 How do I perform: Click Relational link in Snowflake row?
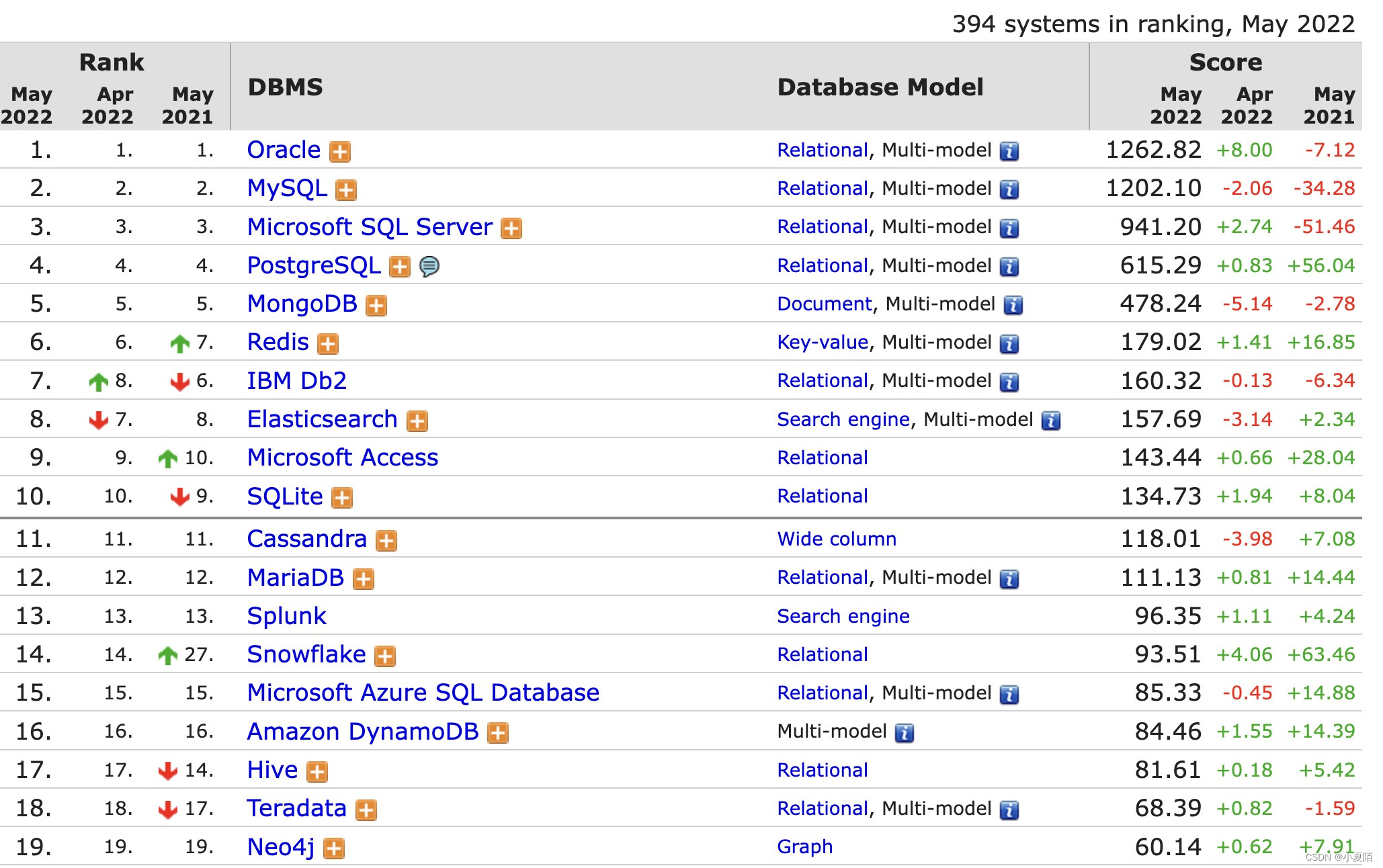pyautogui.click(x=823, y=654)
